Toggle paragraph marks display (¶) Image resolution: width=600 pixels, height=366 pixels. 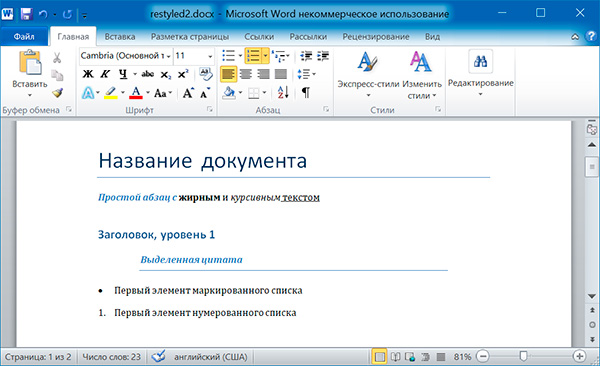[305, 92]
